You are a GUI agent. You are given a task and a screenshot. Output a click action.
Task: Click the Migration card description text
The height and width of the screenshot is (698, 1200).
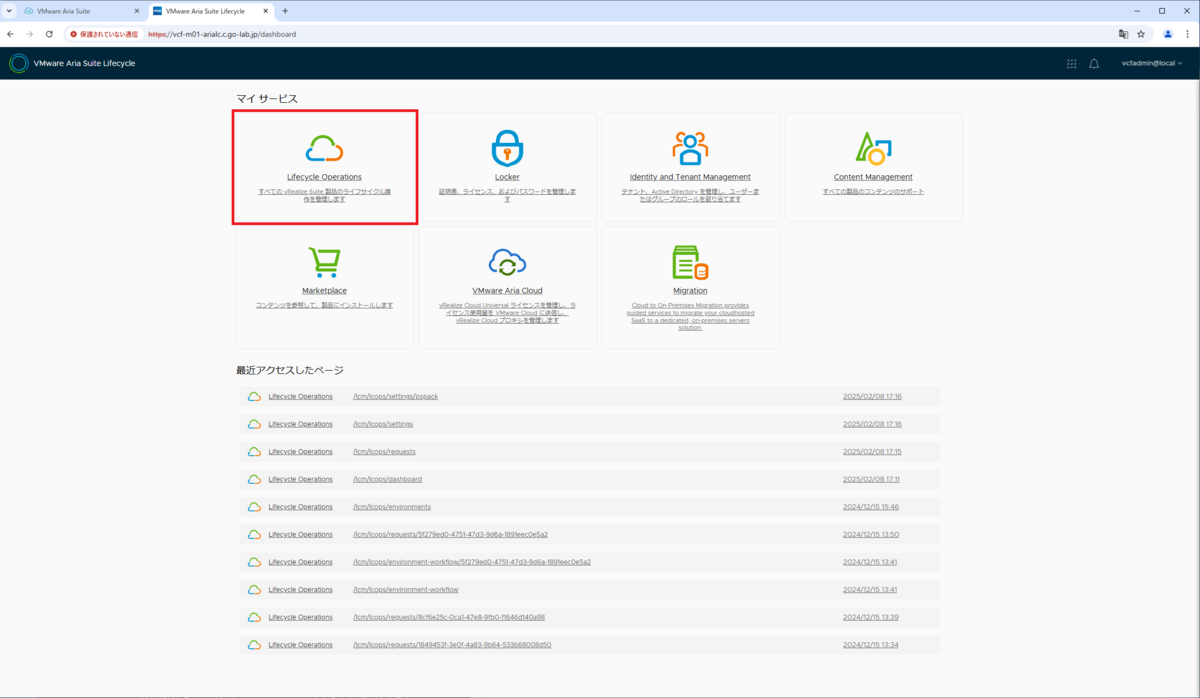click(690, 316)
